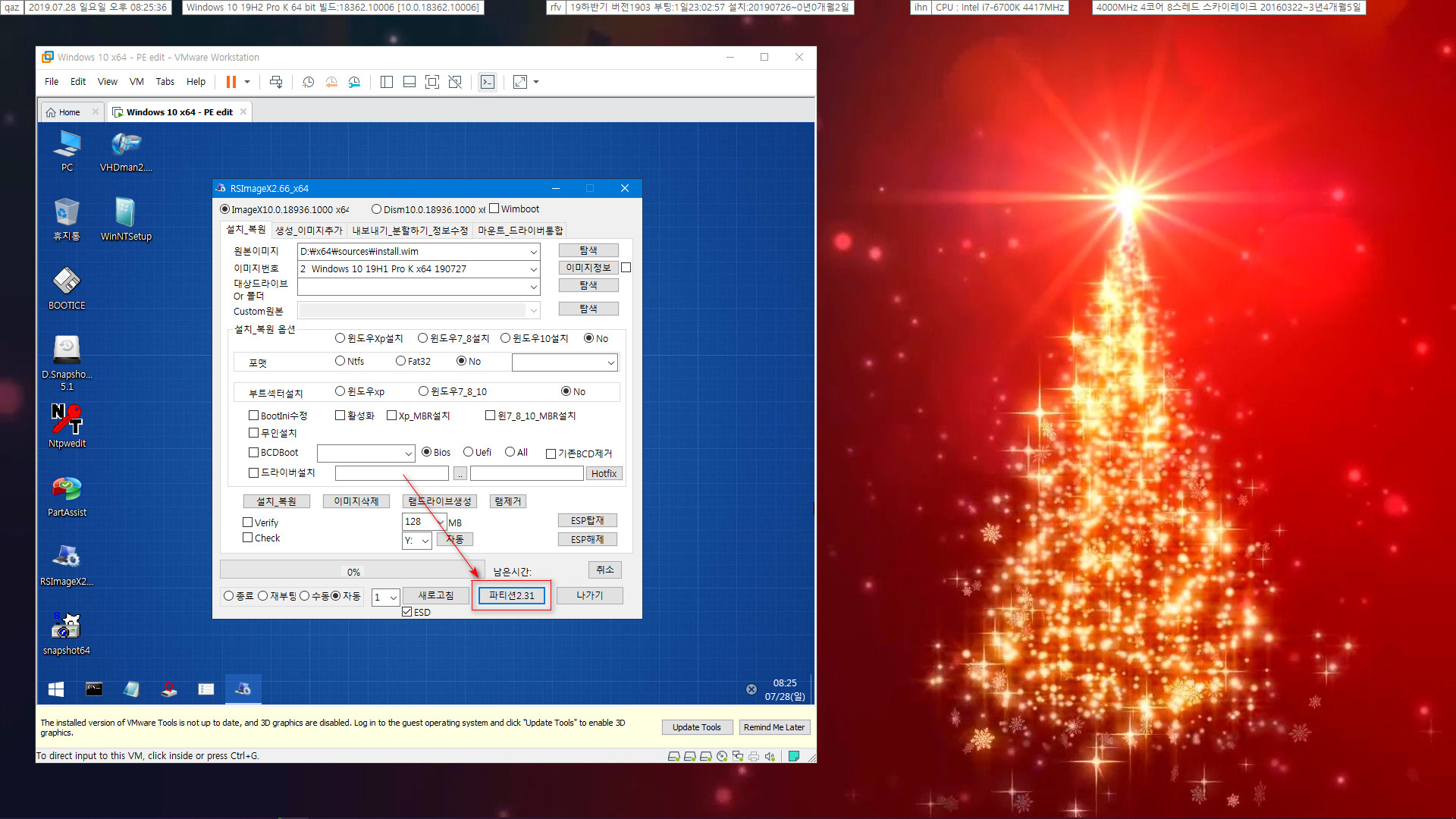Launch RSImageX2 desktop icon
This screenshot has width=1456, height=819.
click(x=67, y=564)
